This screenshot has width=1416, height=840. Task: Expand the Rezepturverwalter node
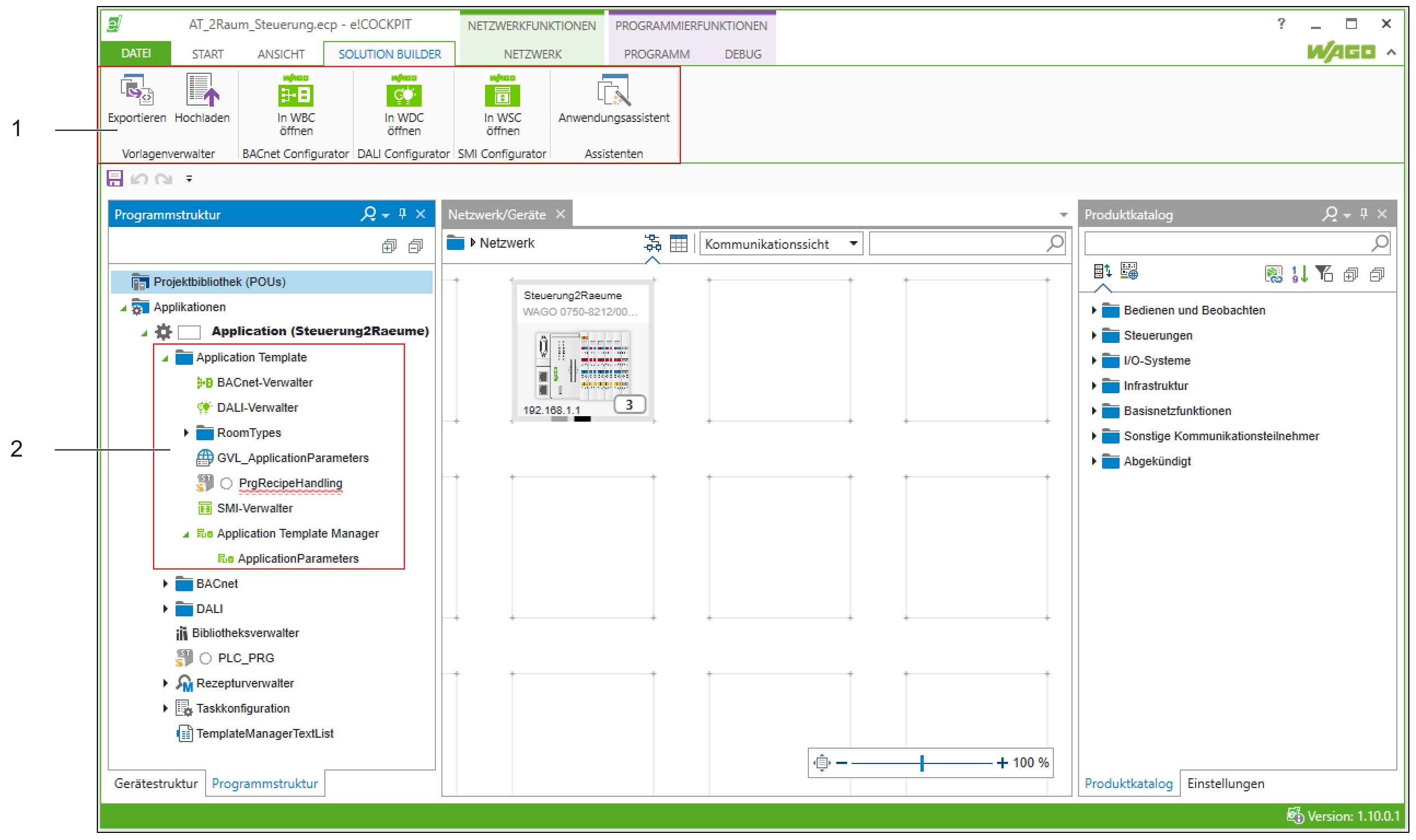click(165, 683)
